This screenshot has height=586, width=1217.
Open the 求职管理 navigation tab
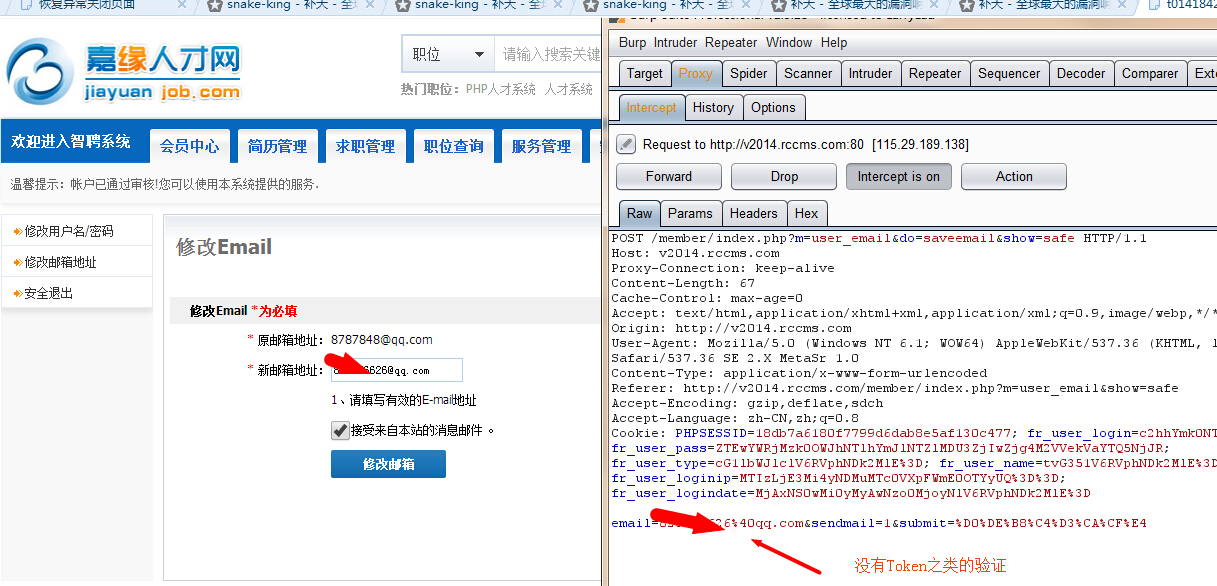click(366, 146)
